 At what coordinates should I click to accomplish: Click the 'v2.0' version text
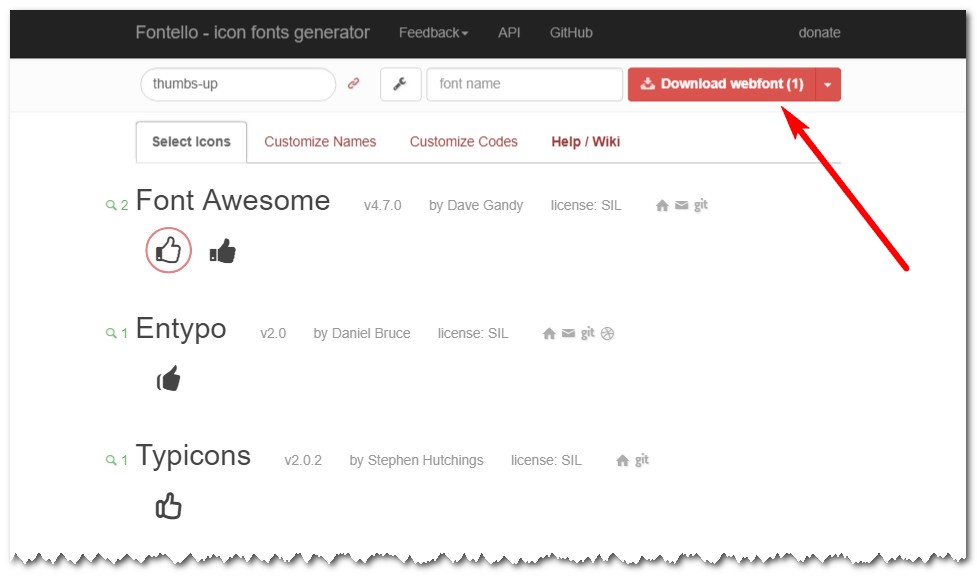click(273, 334)
